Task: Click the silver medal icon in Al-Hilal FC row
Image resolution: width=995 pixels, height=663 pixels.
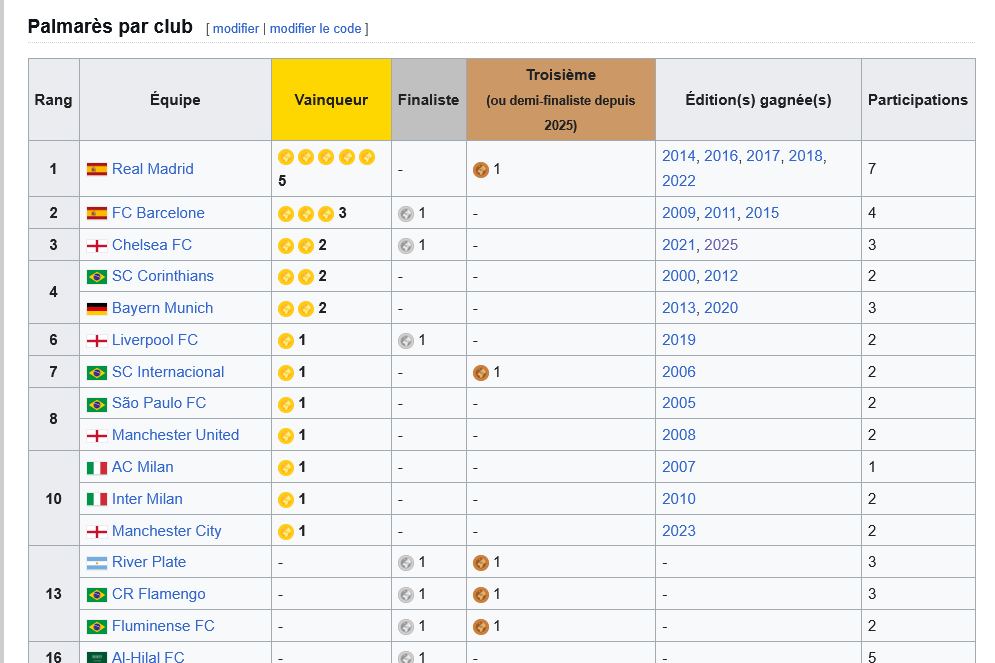Action: pyautogui.click(x=406, y=657)
